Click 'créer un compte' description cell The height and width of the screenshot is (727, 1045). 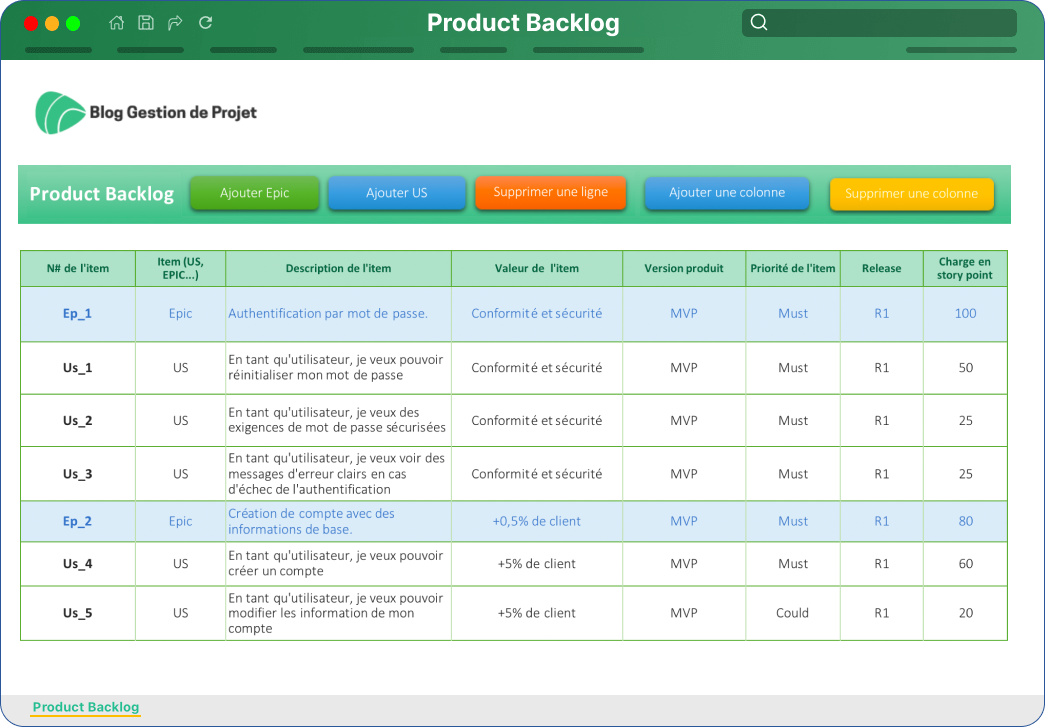click(339, 564)
